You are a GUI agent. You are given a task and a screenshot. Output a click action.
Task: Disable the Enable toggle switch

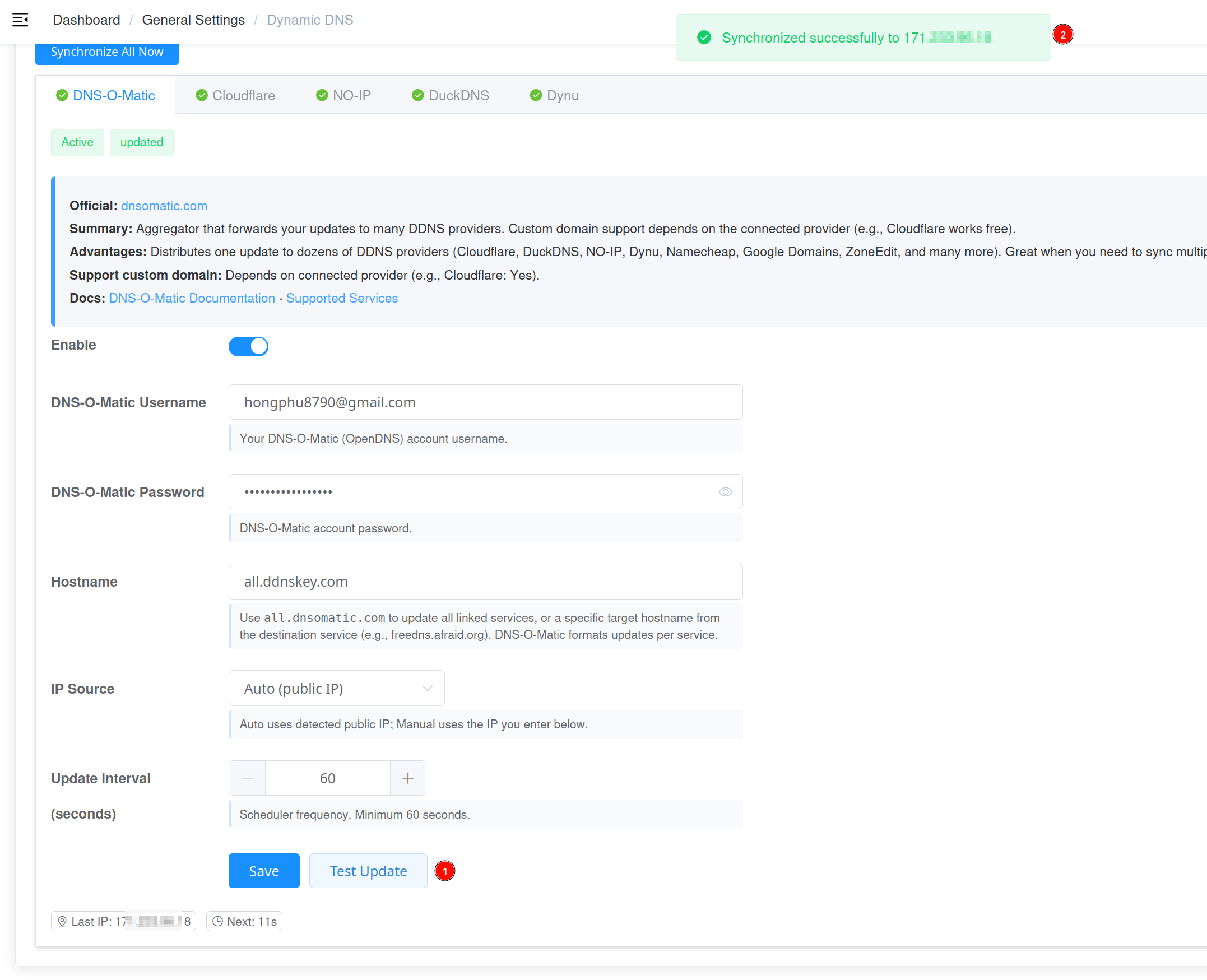tap(248, 346)
